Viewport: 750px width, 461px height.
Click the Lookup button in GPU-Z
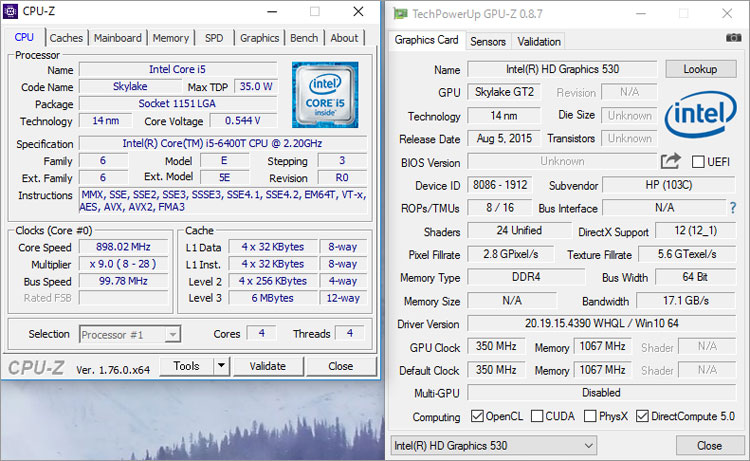(701, 69)
